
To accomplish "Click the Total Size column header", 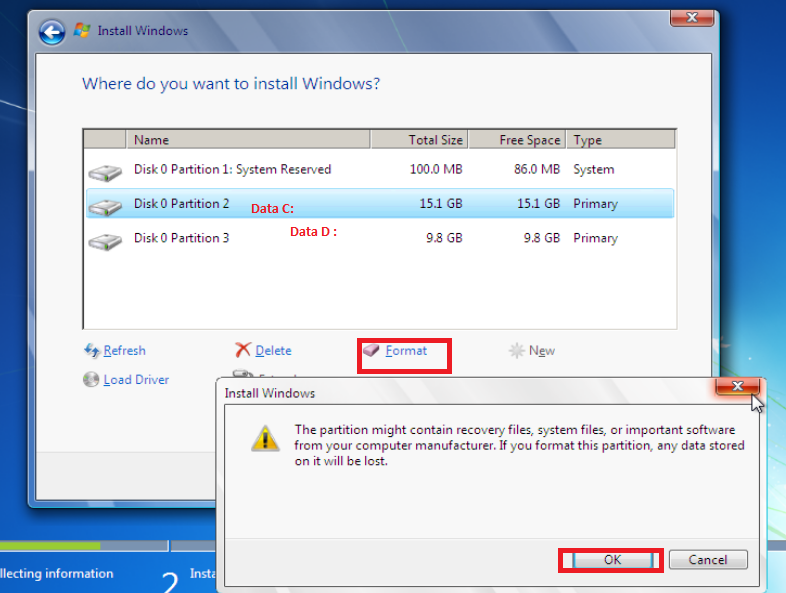I will (419, 140).
